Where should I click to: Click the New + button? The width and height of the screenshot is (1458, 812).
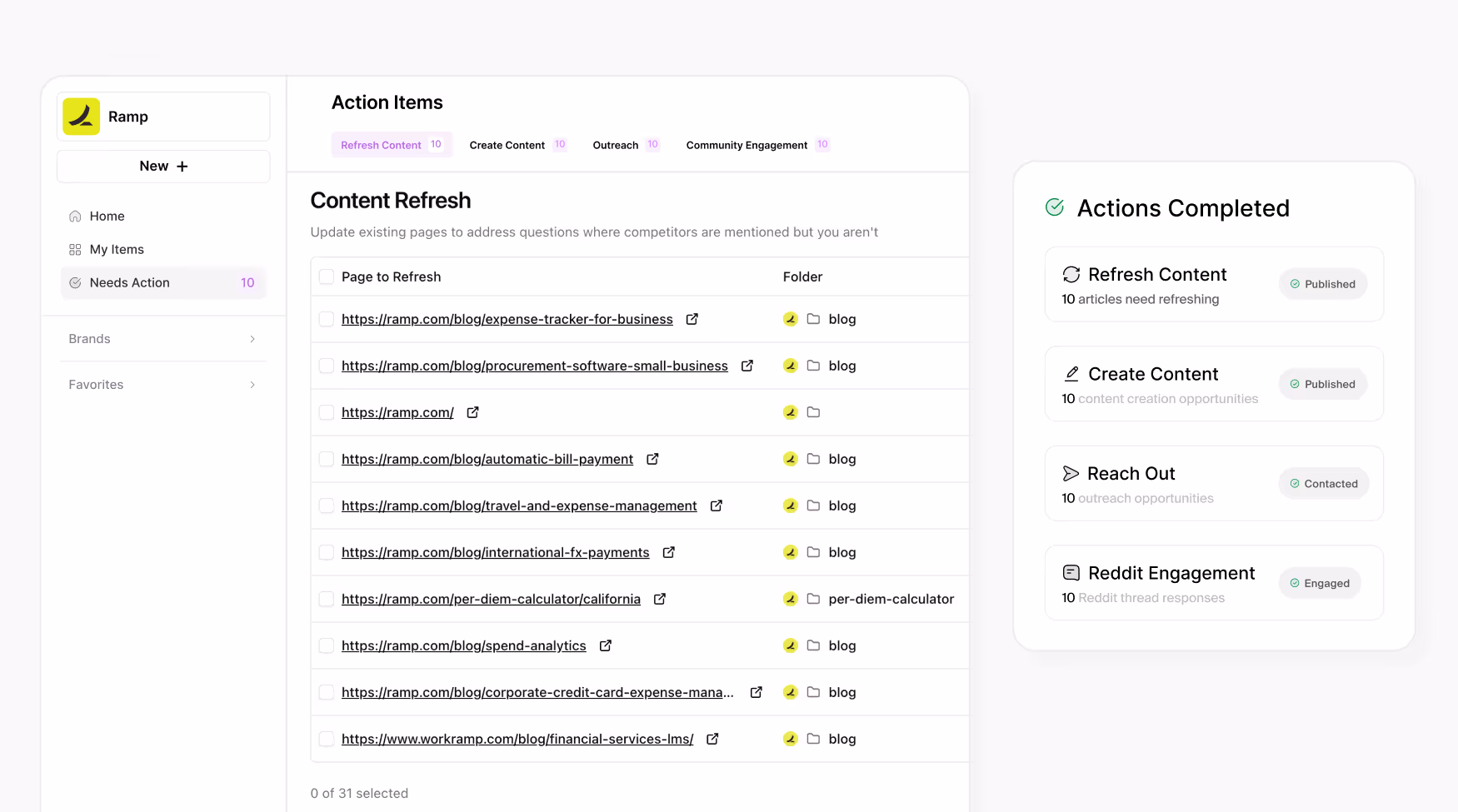[x=163, y=167]
